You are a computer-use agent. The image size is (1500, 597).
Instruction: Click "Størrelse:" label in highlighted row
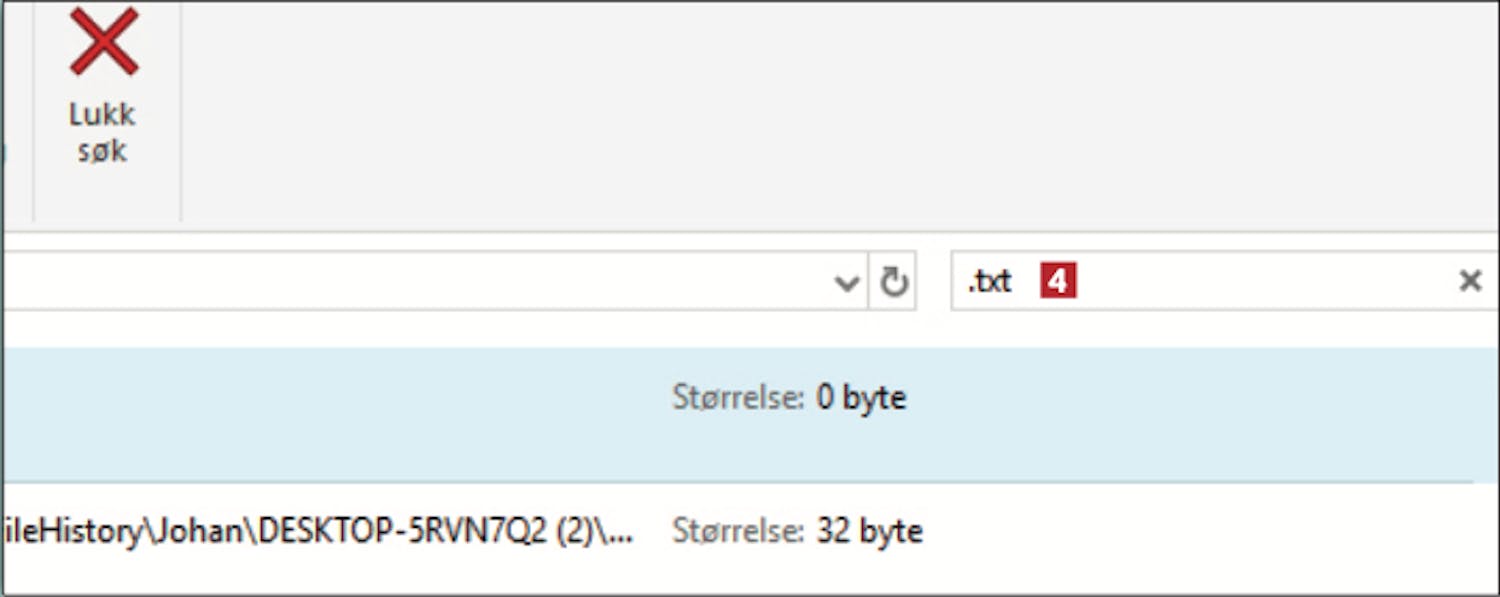(738, 398)
